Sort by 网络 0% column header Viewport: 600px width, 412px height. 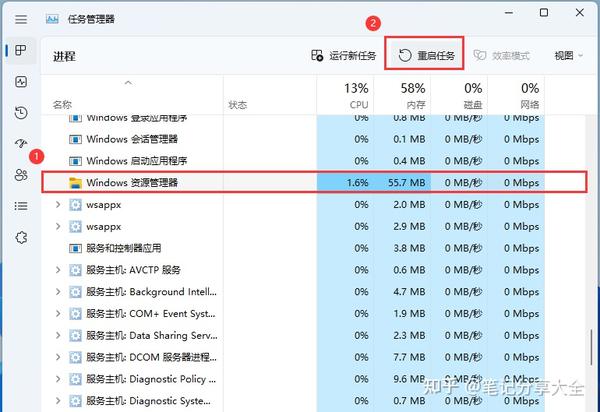pyautogui.click(x=516, y=95)
